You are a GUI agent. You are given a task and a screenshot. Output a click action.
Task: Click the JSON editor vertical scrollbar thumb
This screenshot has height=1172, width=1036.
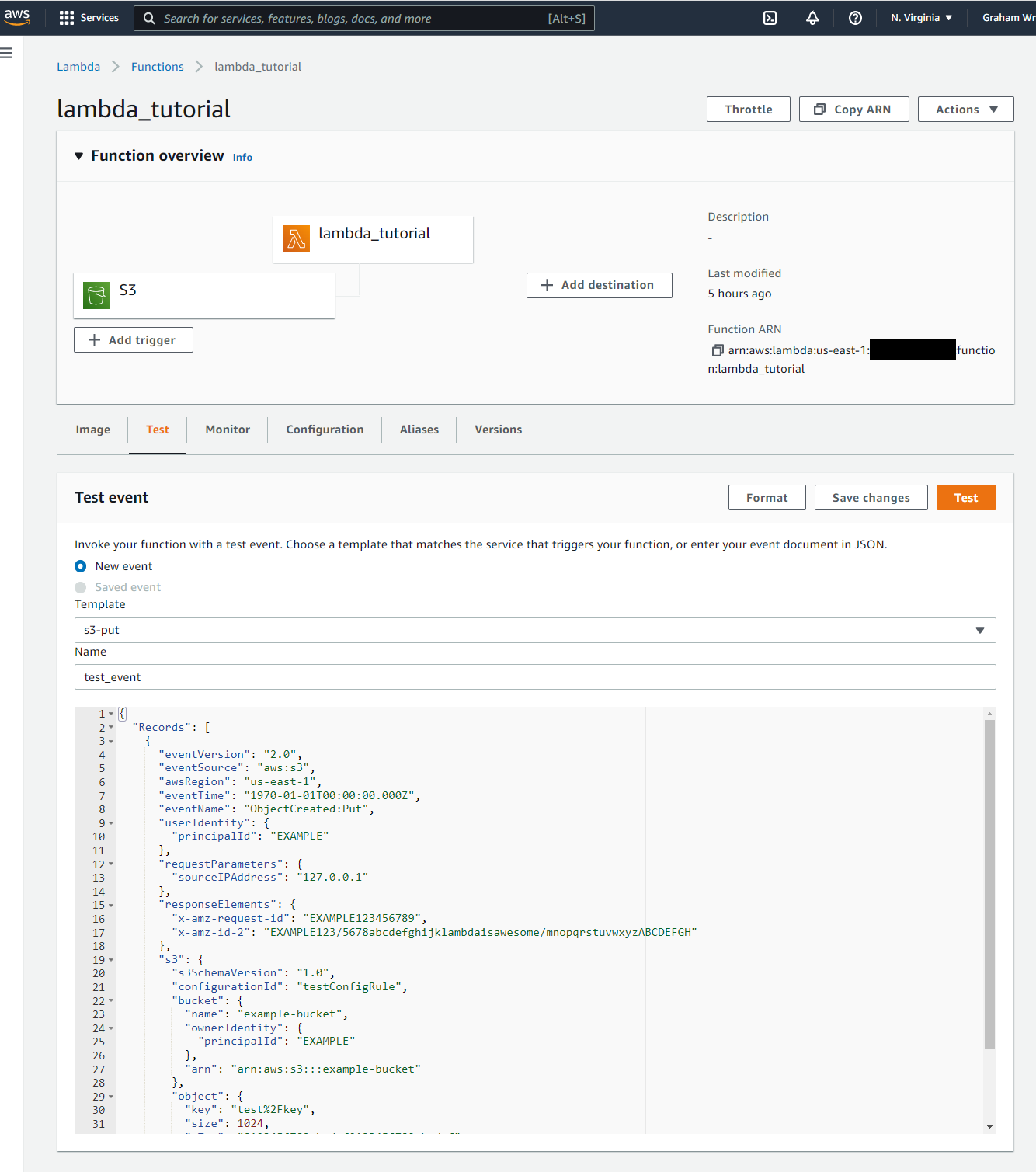tap(989, 885)
